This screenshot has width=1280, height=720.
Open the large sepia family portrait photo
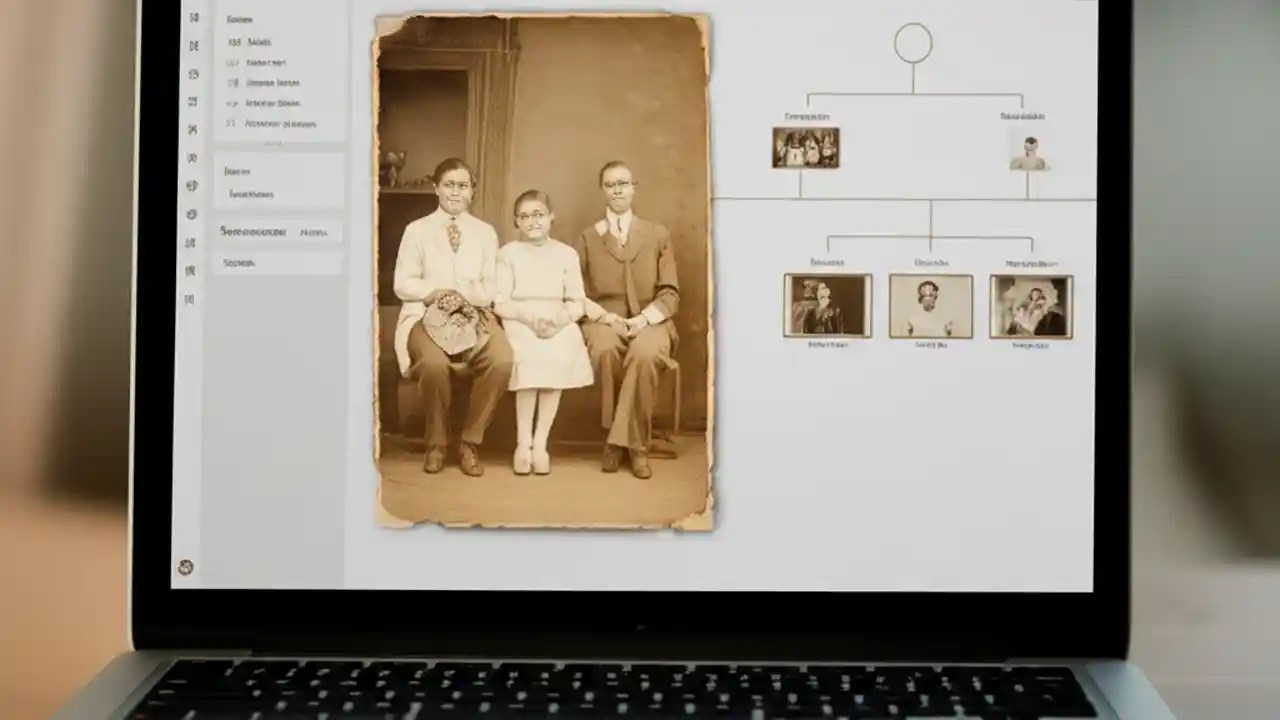coord(543,270)
